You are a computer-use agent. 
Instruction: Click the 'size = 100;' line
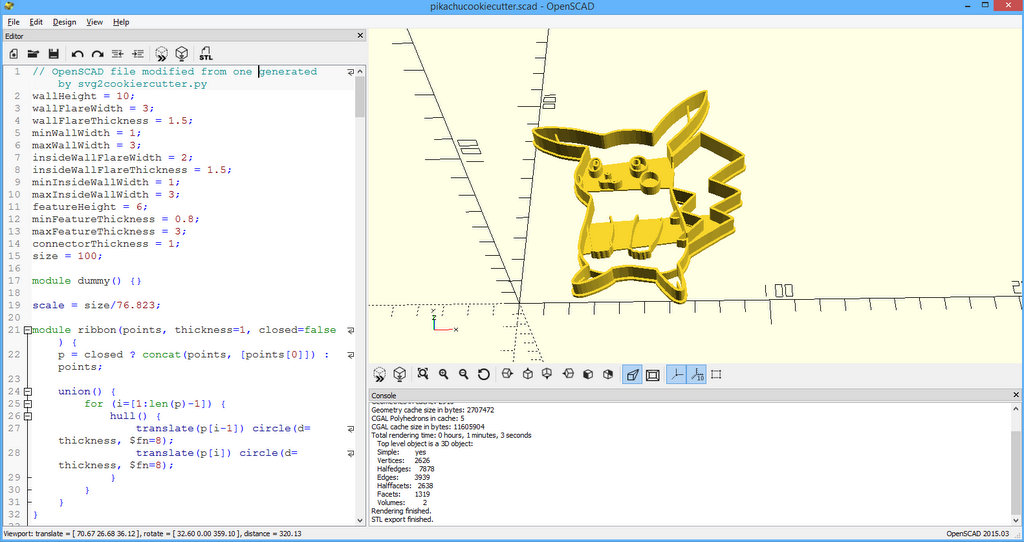click(67, 256)
